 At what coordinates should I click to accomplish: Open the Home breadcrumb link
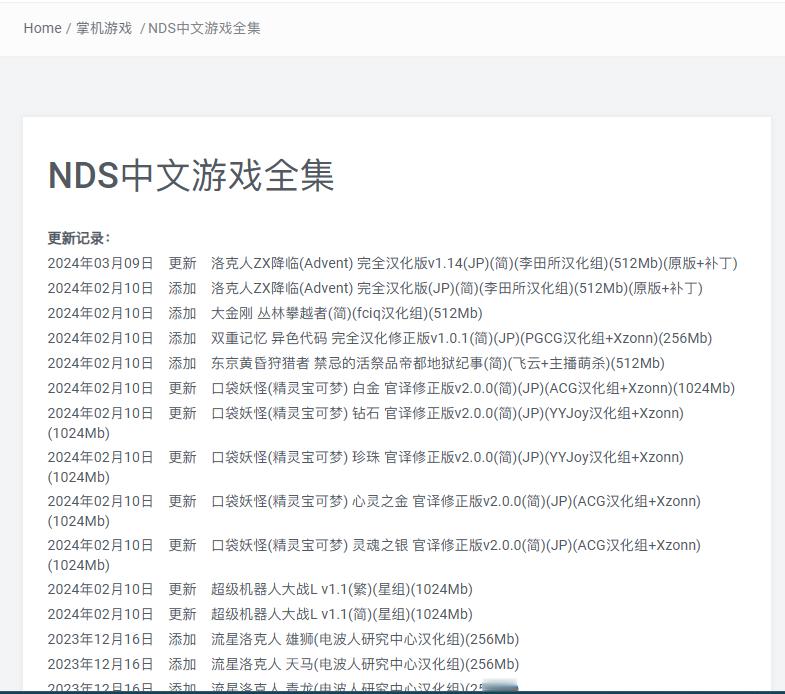tap(43, 28)
